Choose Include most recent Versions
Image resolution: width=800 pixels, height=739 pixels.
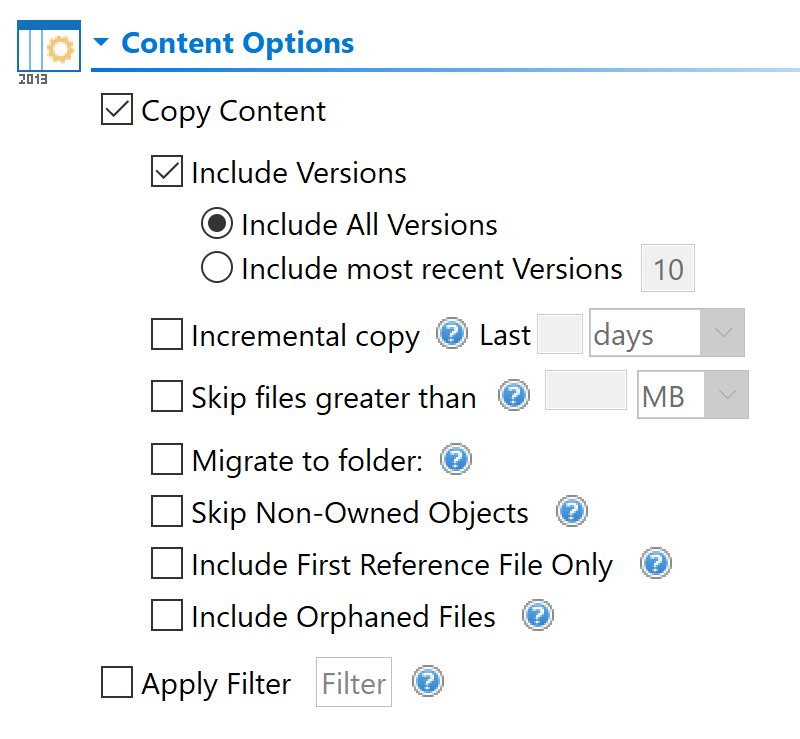click(216, 268)
